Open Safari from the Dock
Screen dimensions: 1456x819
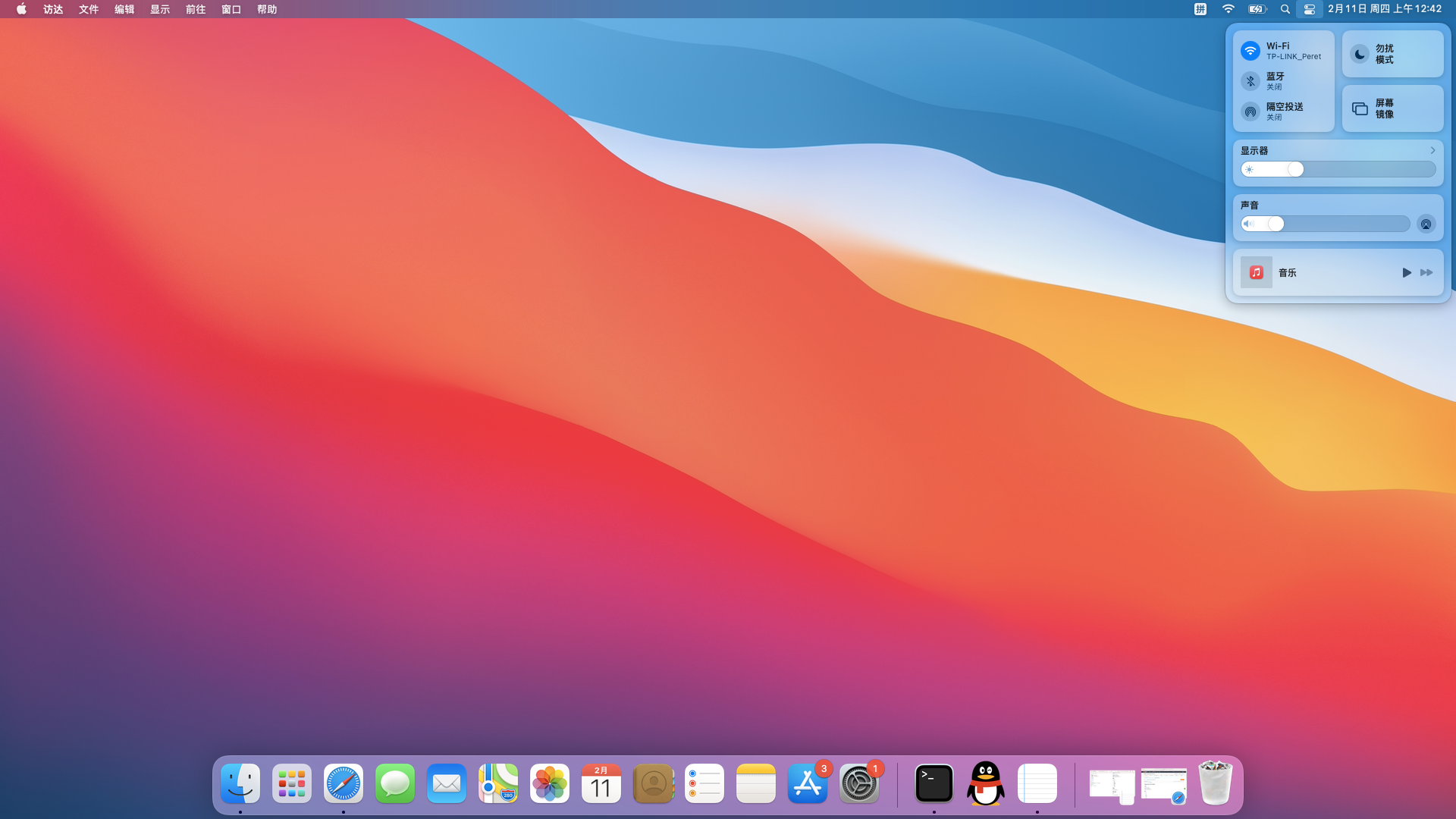343,783
